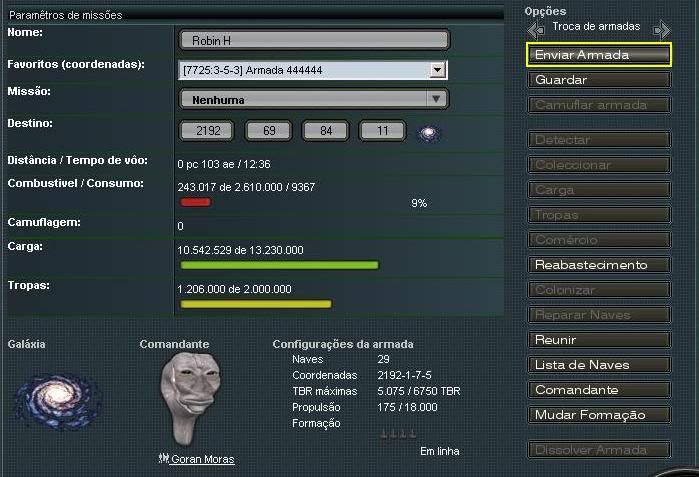Click the small galaxy icon beside destination fields

pos(429,132)
